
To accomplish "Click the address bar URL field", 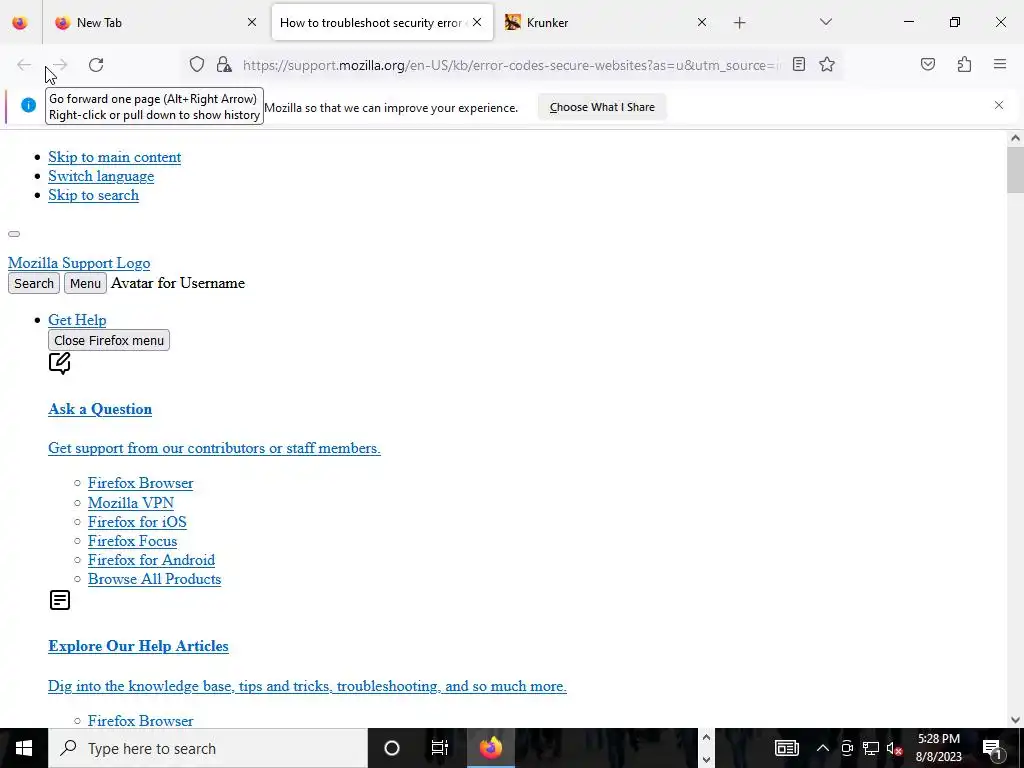I will pyautogui.click(x=511, y=65).
